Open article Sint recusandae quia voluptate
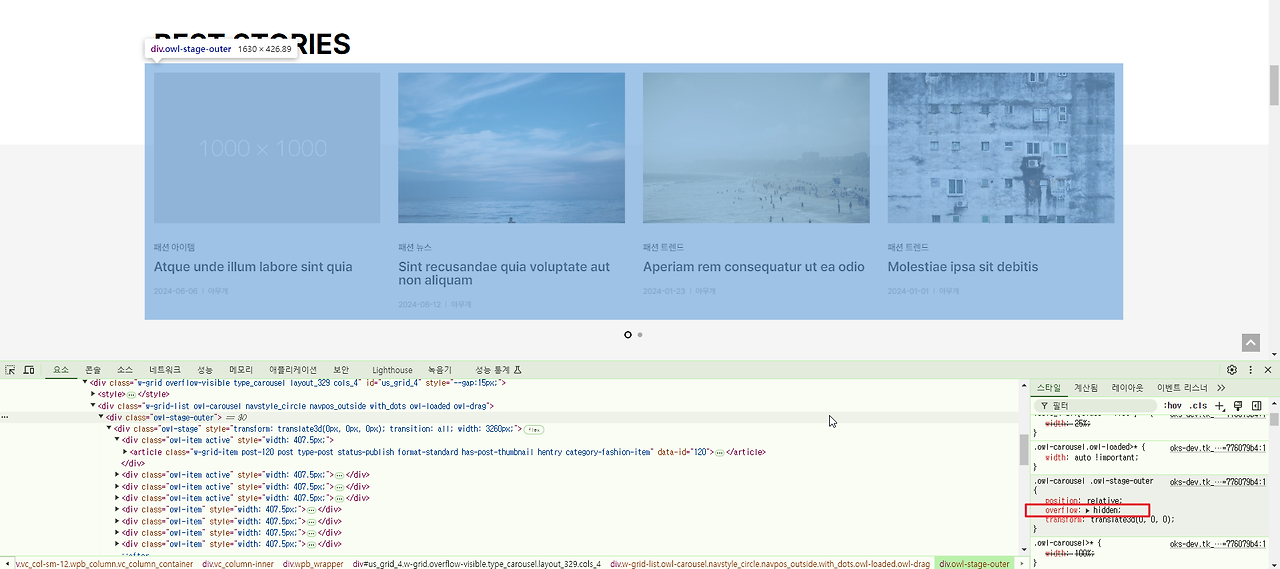The height and width of the screenshot is (569, 1280). click(x=504, y=273)
